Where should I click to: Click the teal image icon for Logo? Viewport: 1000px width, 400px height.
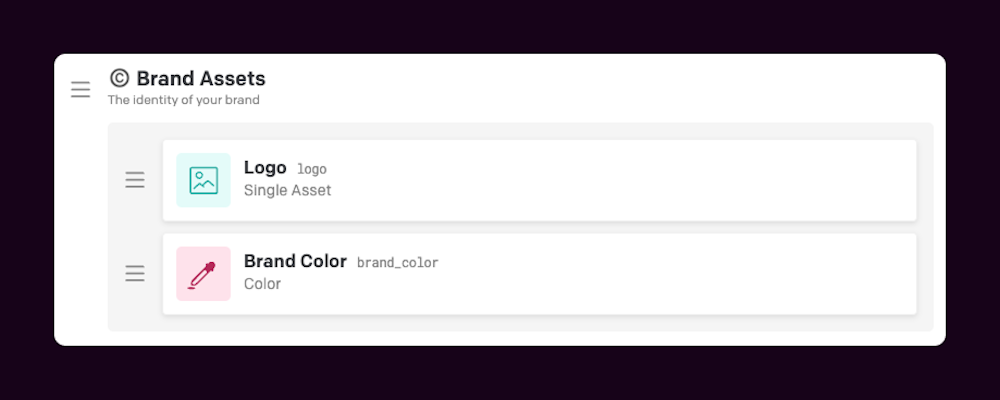point(203,180)
